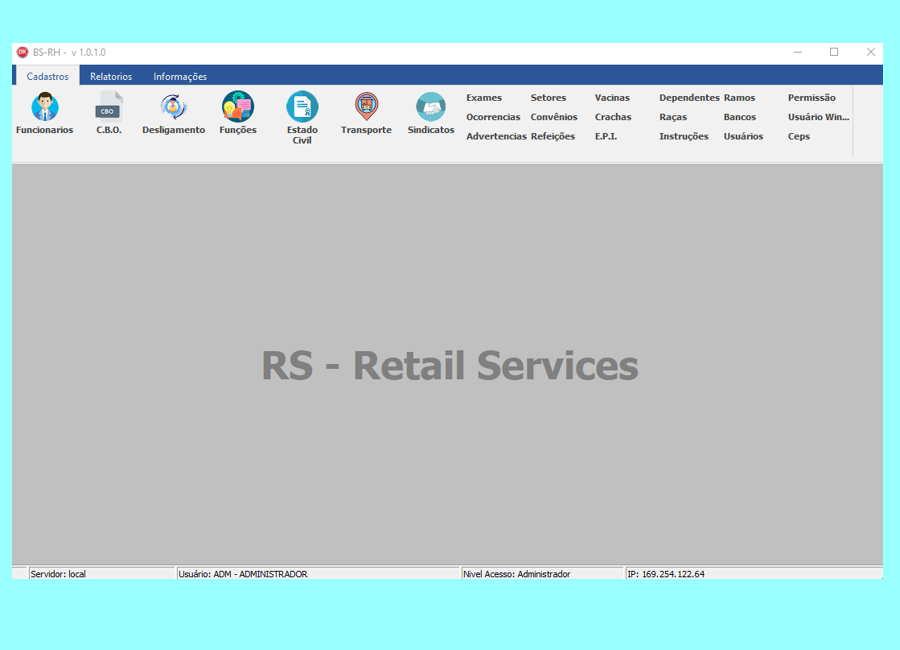The height and width of the screenshot is (650, 900).
Task: Switch to the Relatorios tab
Action: pos(111,76)
